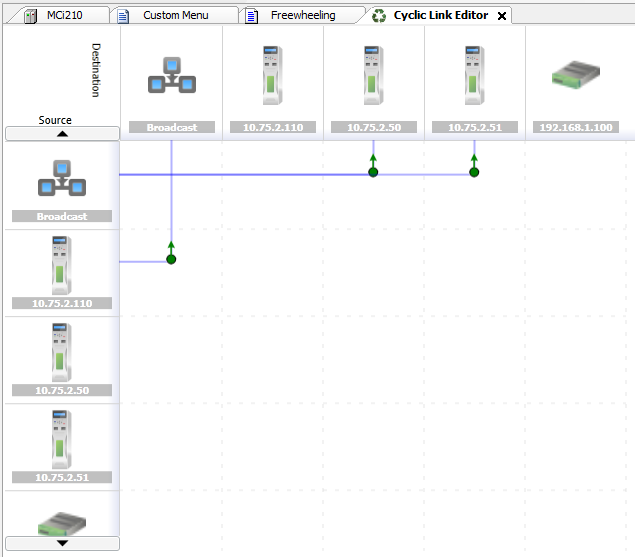Click the 10.75.2.51 source drive icon
Screen dimensions: 635x557
(x=62, y=439)
